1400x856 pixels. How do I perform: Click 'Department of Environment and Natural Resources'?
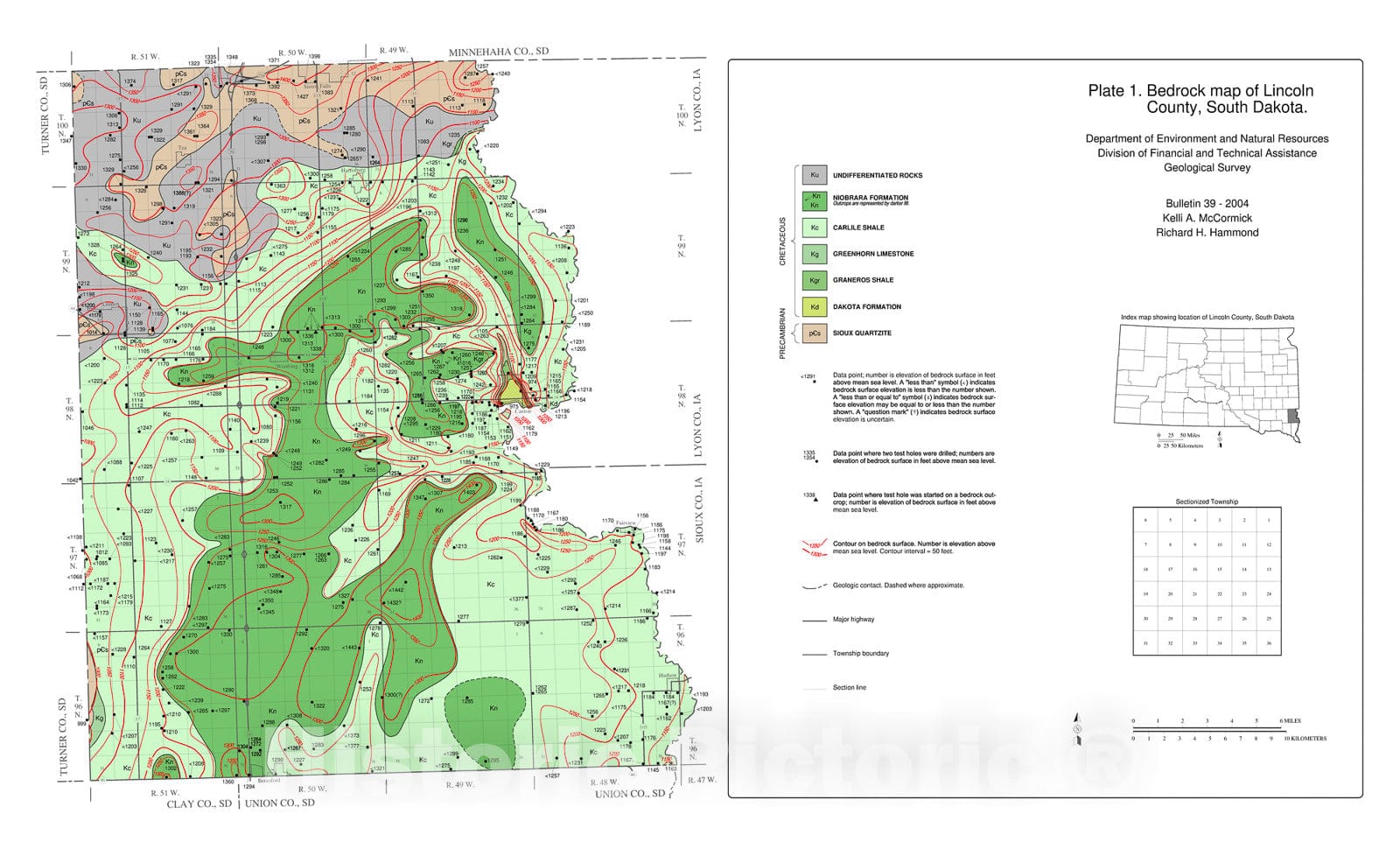1207,138
